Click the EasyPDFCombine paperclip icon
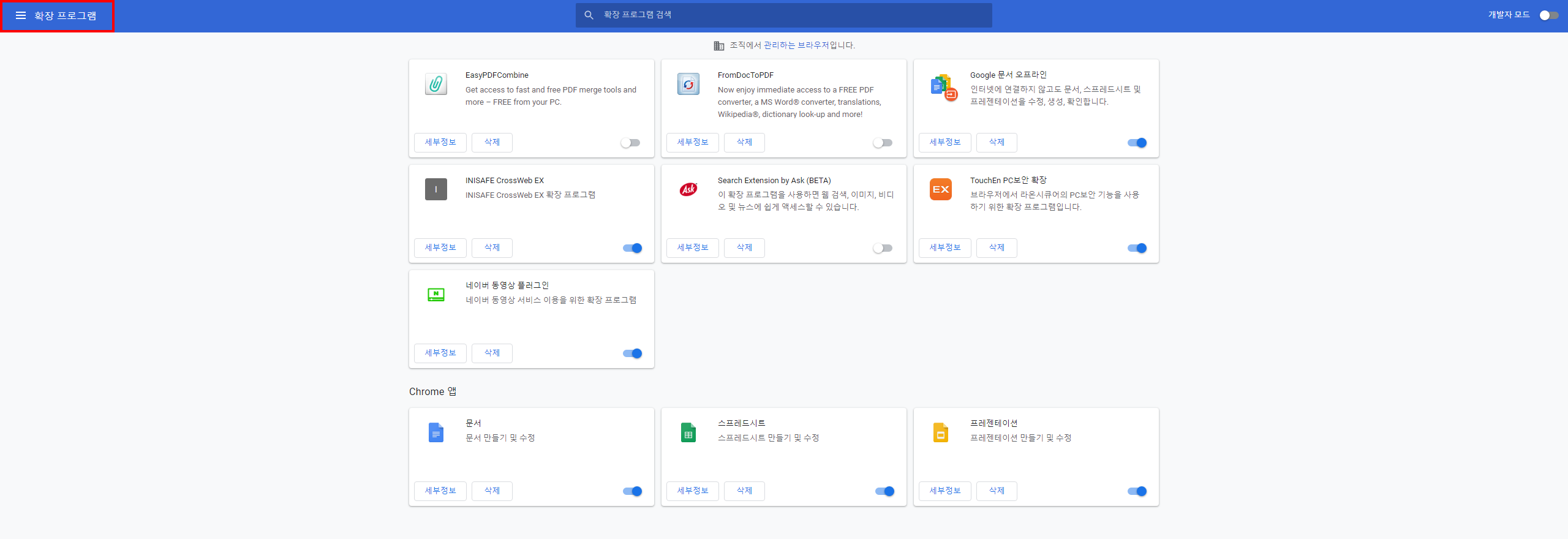The height and width of the screenshot is (539, 1568). [x=436, y=84]
